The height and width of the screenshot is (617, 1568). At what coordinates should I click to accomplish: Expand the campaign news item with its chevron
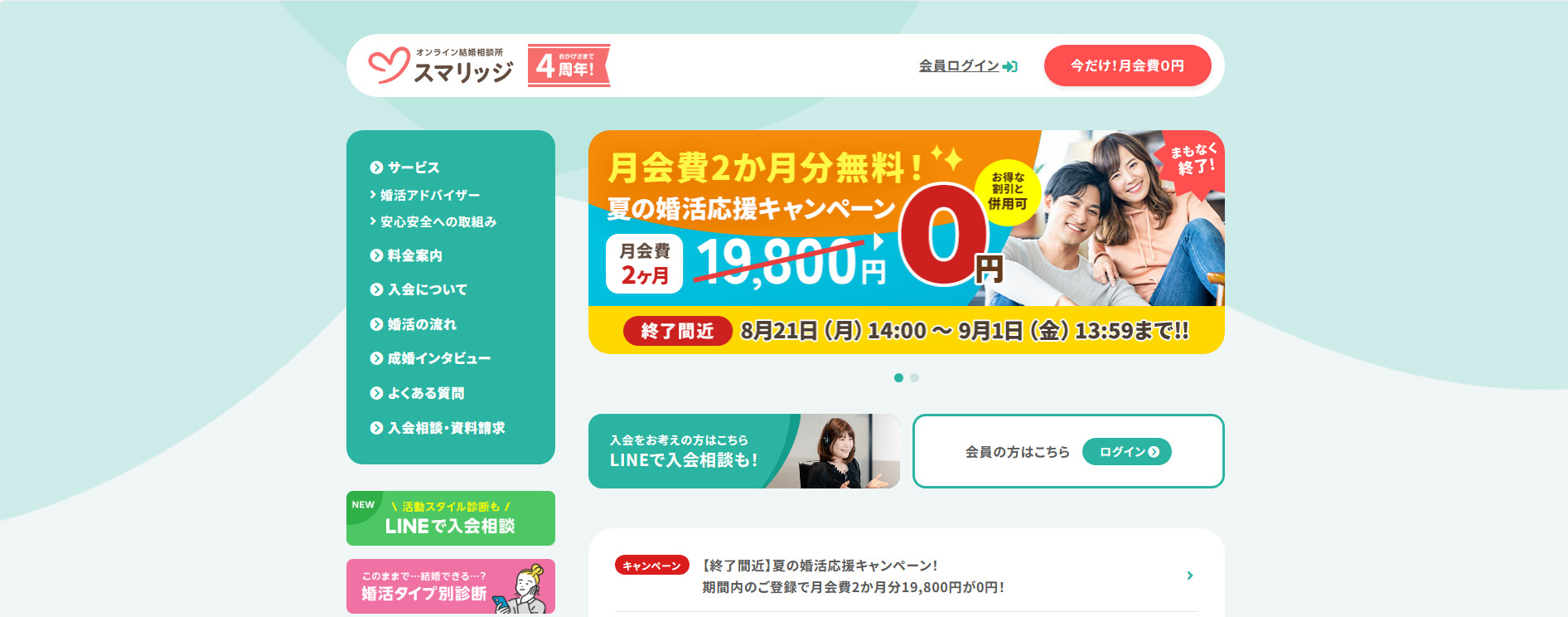1189,576
